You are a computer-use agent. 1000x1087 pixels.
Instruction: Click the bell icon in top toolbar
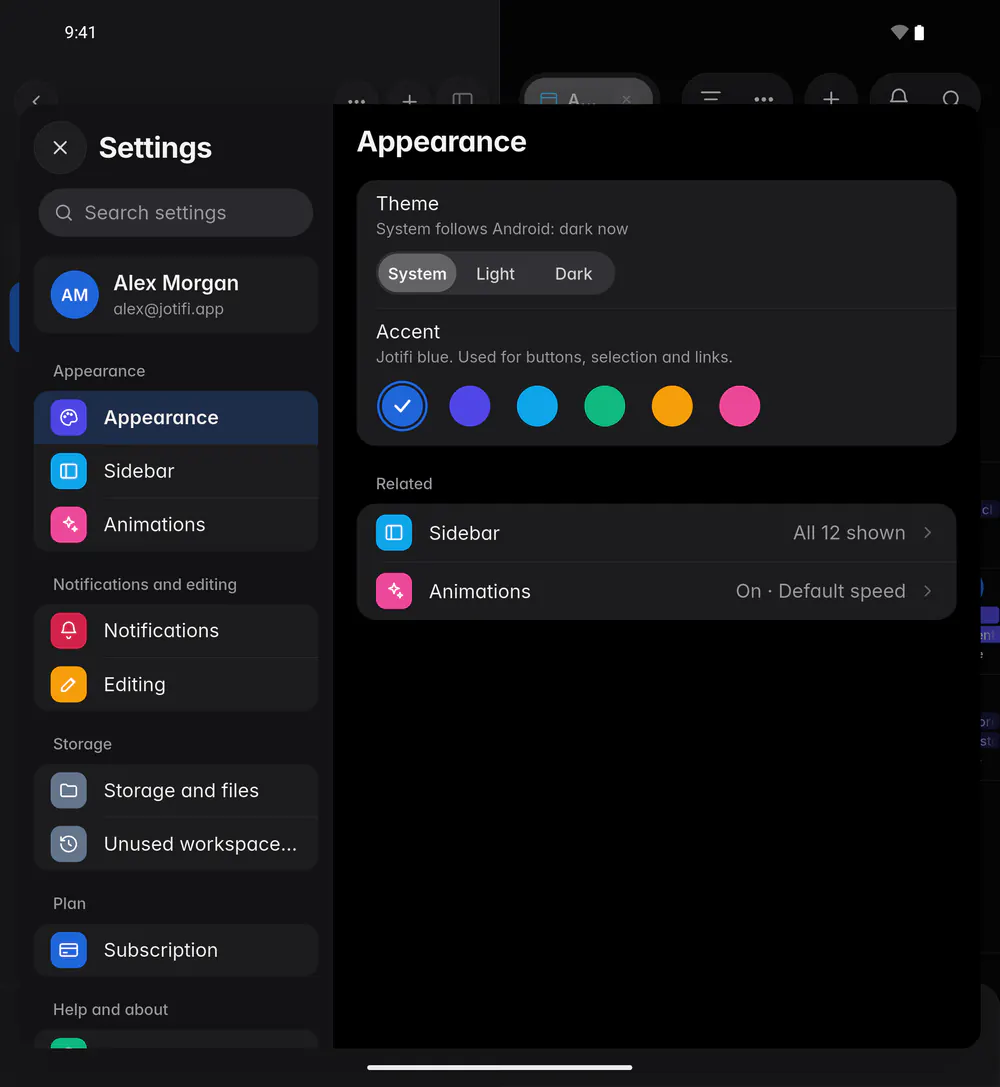(899, 97)
